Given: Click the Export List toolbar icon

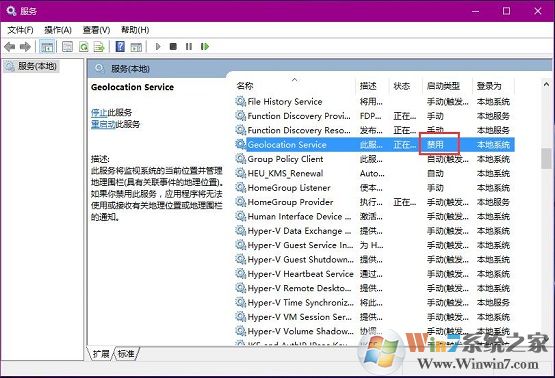Looking at the screenshot, I should (99, 47).
